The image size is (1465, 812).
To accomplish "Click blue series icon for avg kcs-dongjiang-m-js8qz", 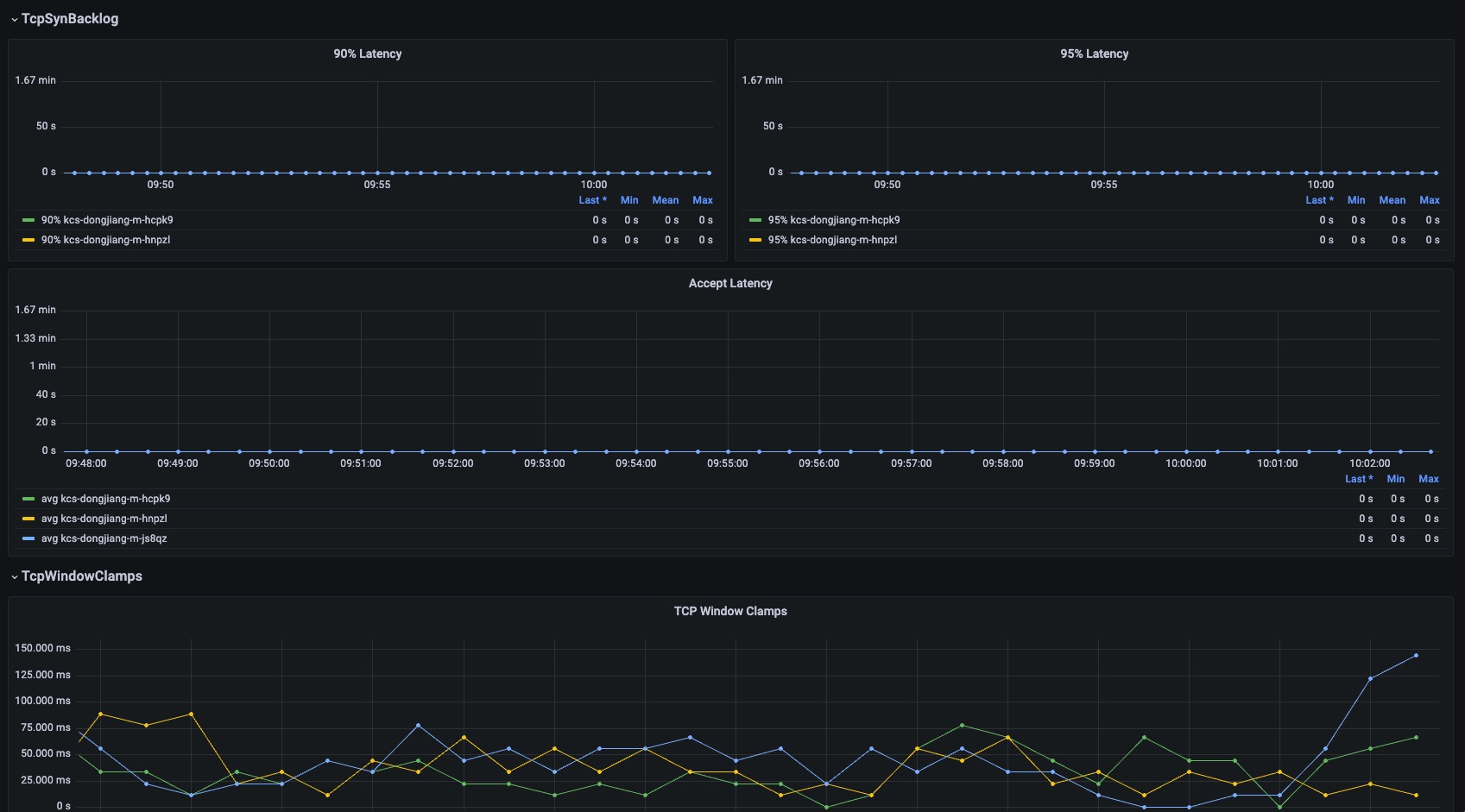I will click(28, 538).
